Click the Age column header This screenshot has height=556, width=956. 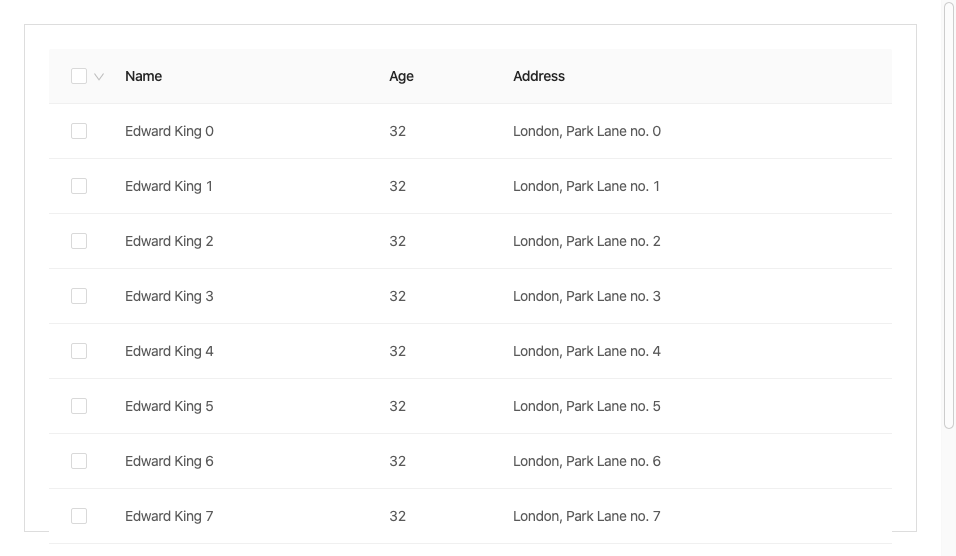coord(401,76)
